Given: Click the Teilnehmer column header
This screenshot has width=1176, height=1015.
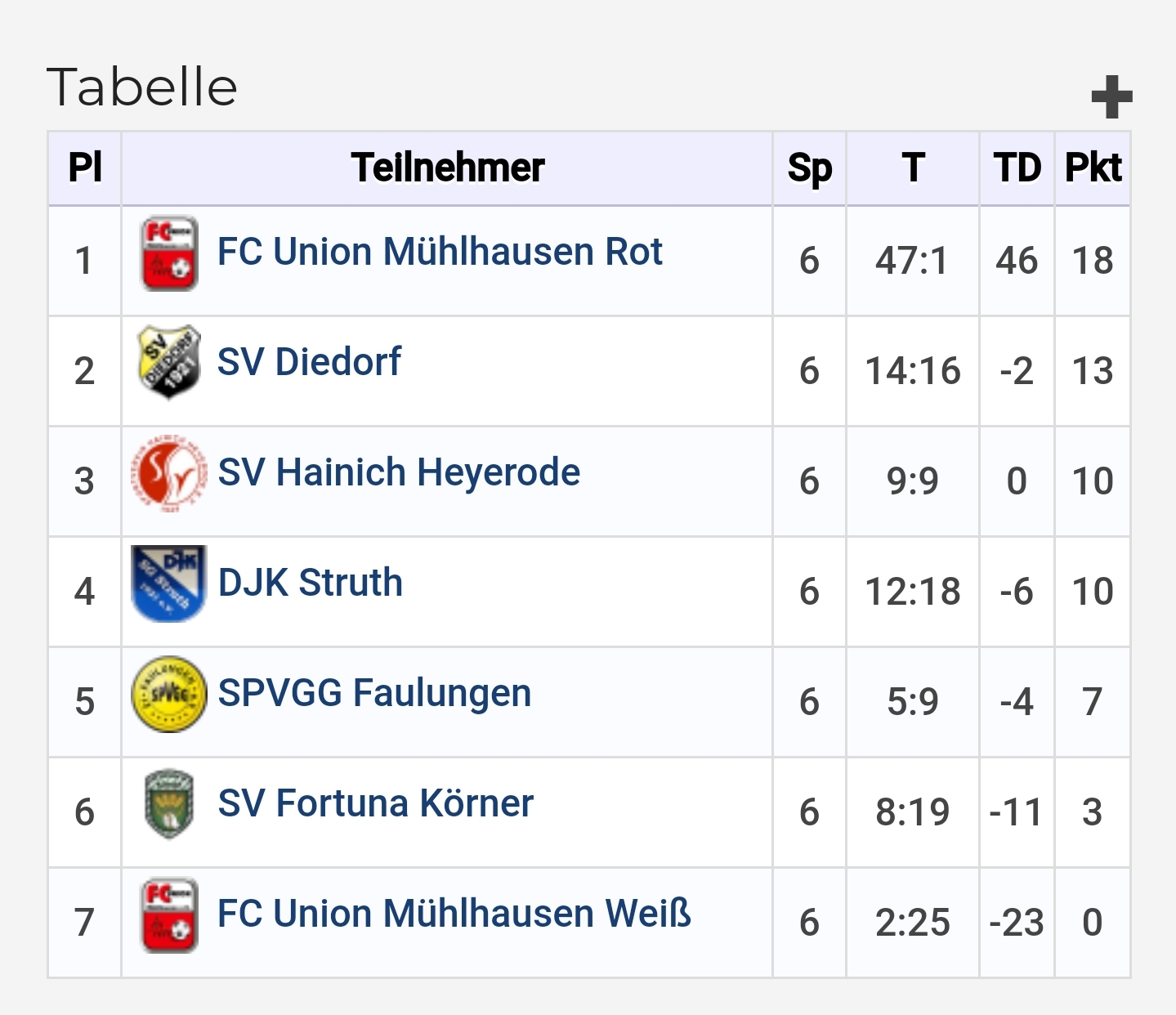Looking at the screenshot, I should coord(447,168).
